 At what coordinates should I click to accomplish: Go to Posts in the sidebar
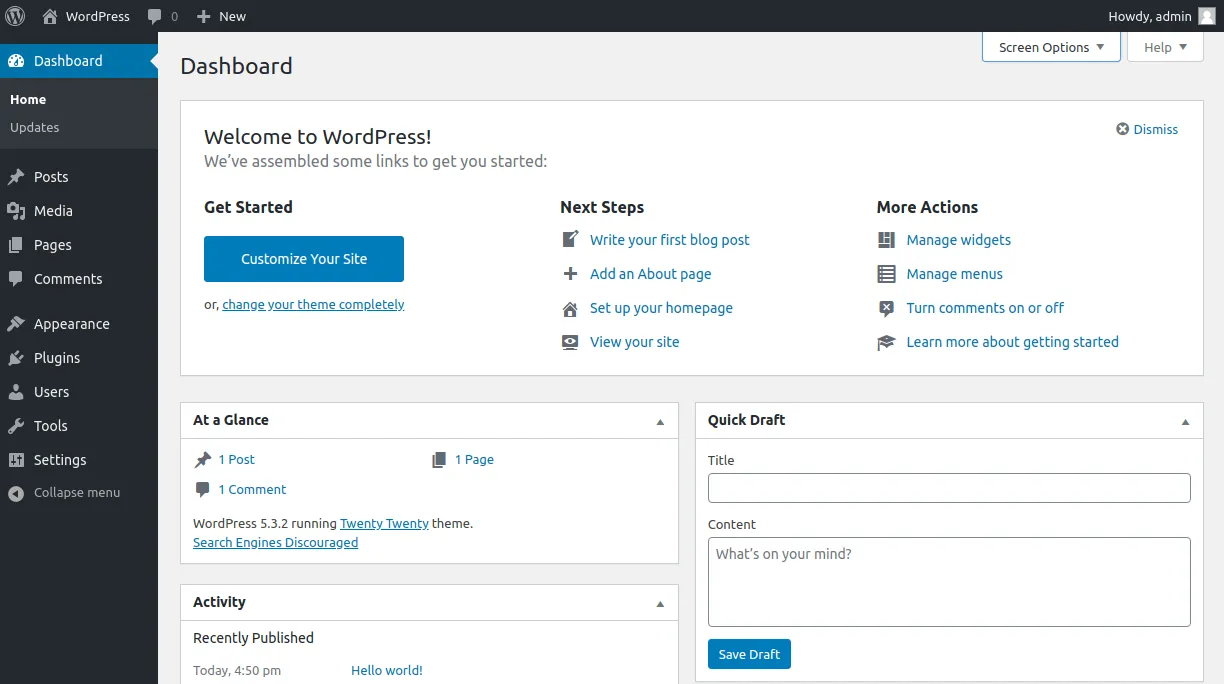click(x=51, y=177)
